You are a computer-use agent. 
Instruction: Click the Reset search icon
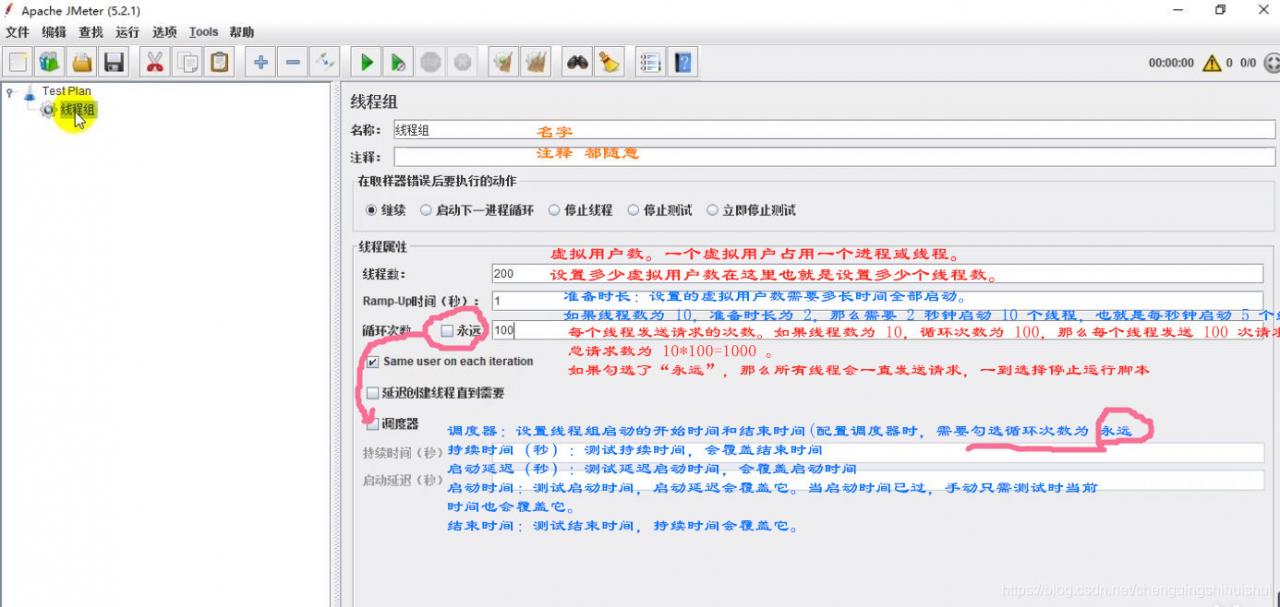(x=609, y=62)
